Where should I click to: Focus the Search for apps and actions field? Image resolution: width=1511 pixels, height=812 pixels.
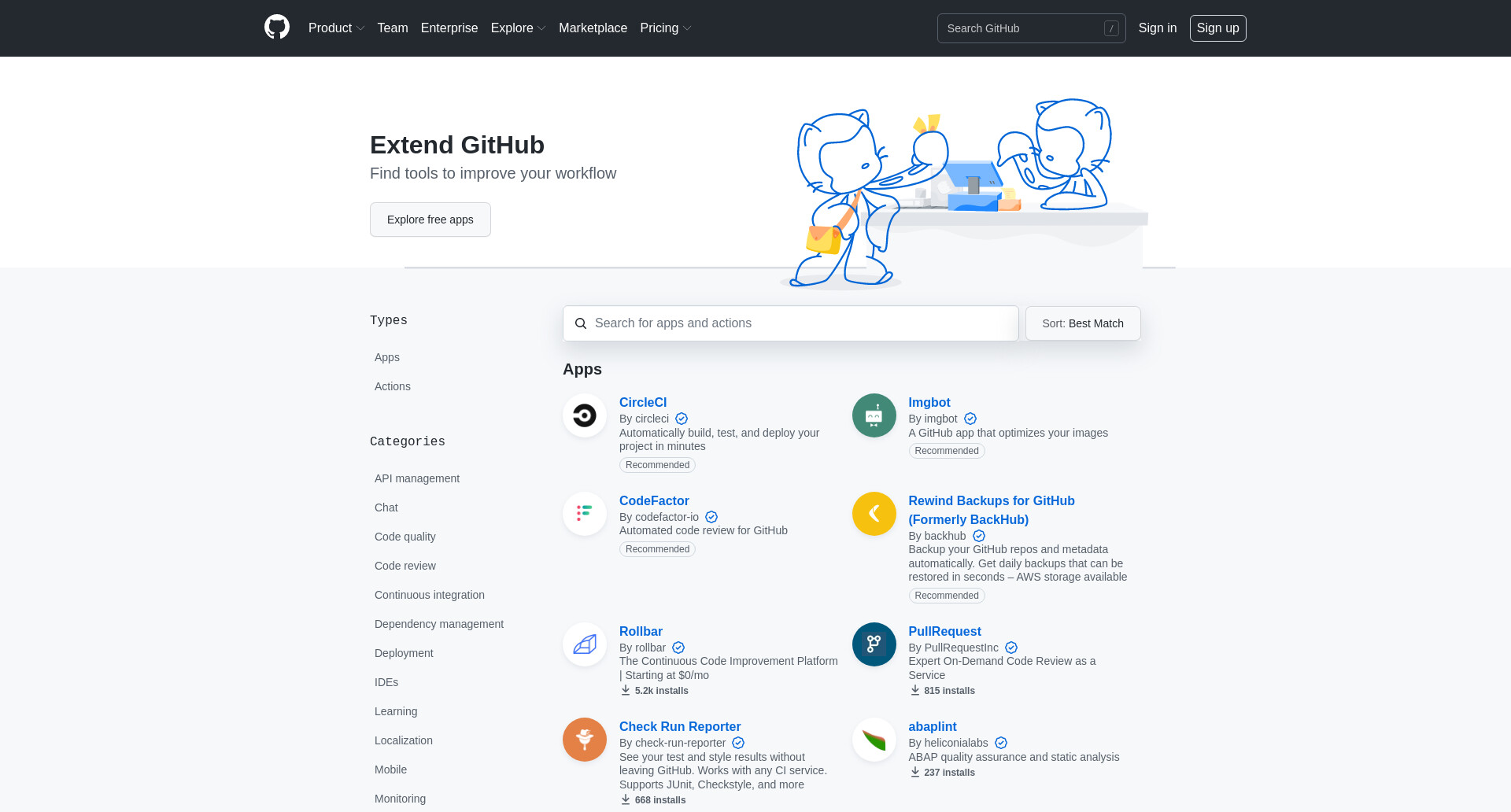coord(791,323)
